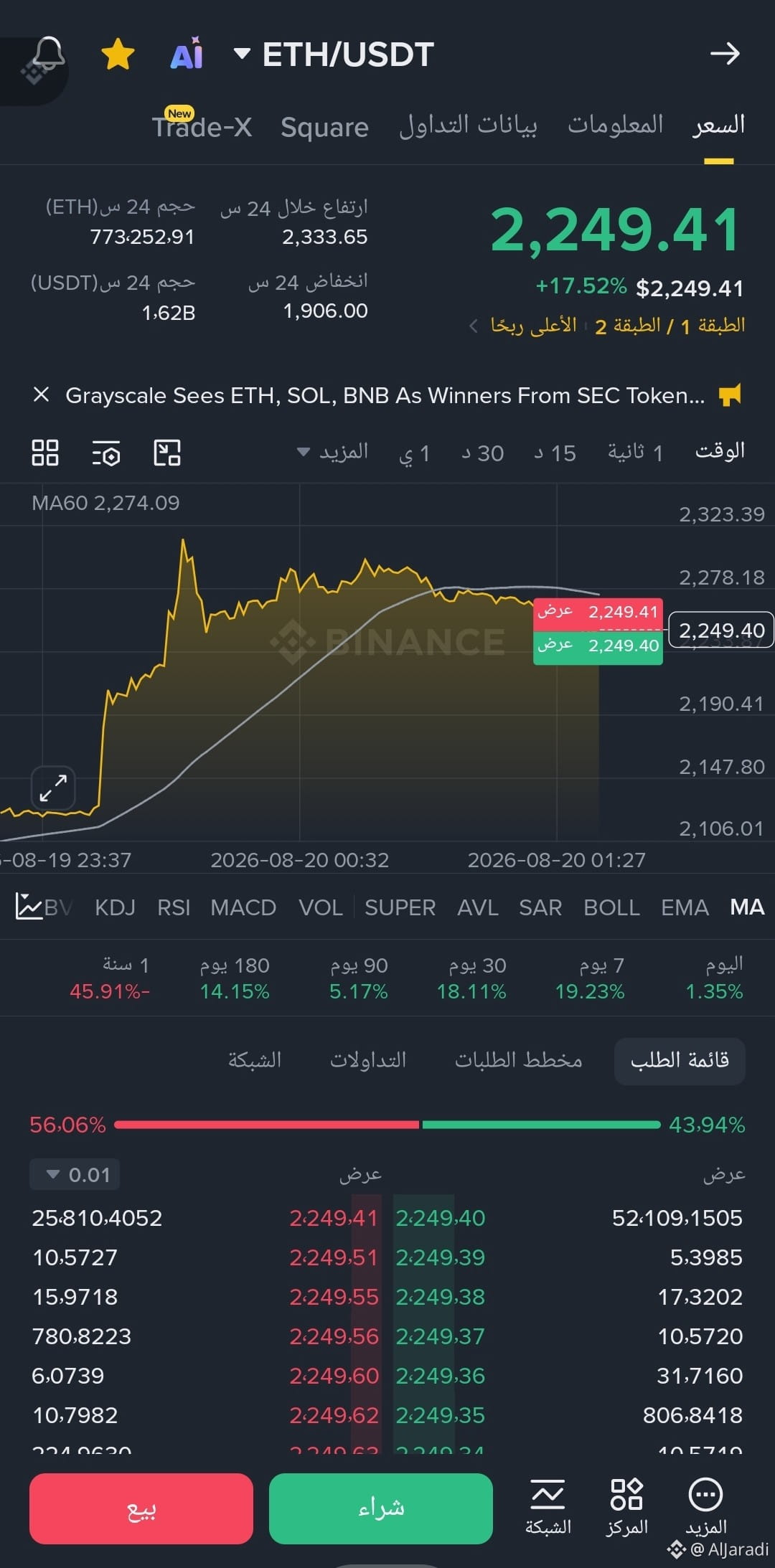Open the indicator chart icon beside BV
The width and height of the screenshot is (775, 1568).
29,907
